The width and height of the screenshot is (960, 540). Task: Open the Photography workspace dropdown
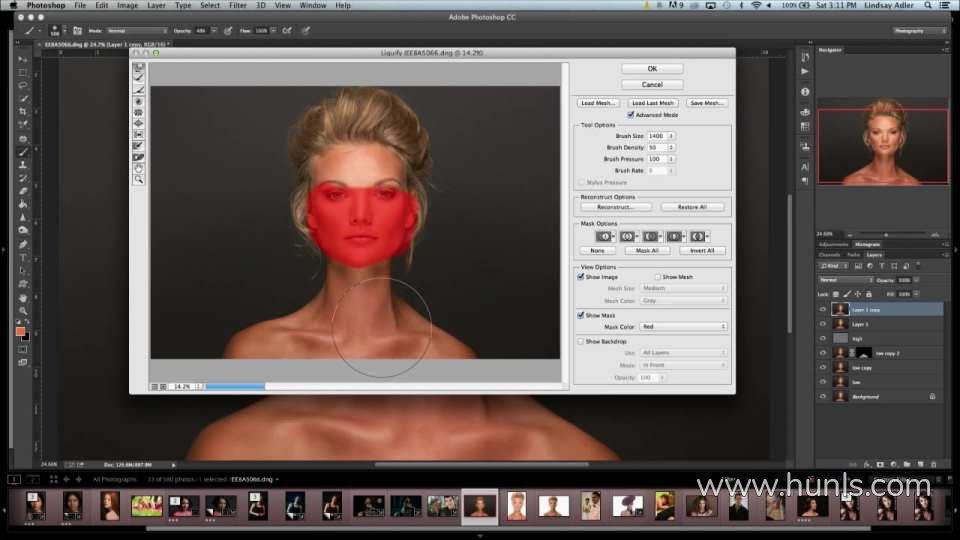920,31
